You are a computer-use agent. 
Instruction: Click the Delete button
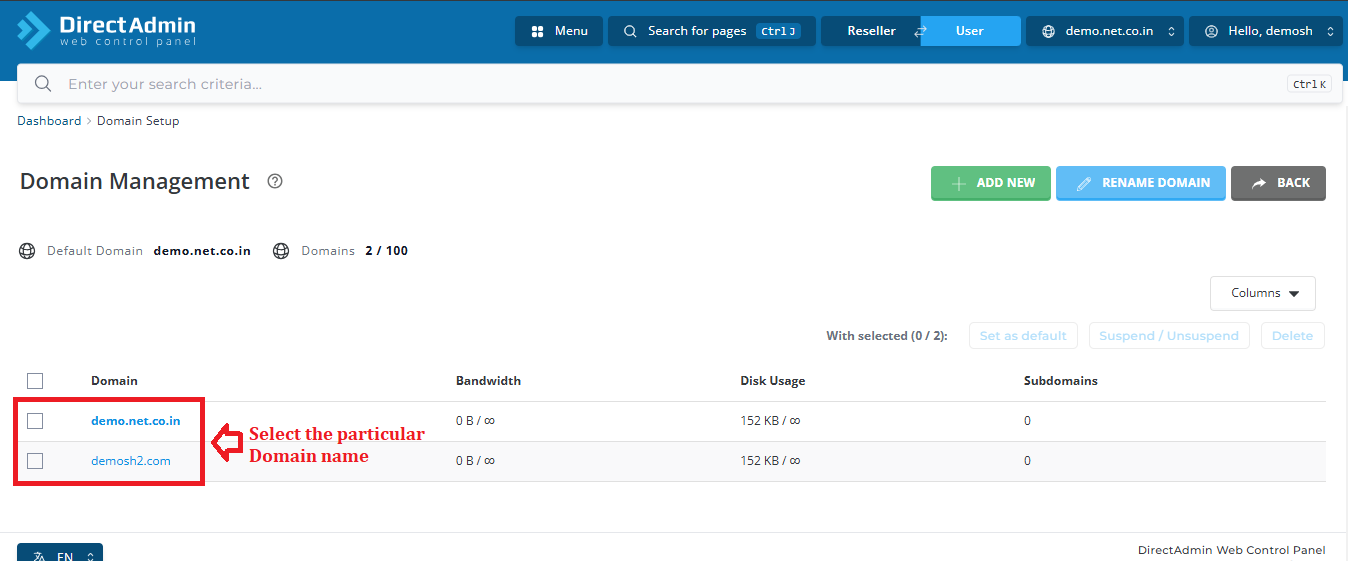tap(1293, 336)
